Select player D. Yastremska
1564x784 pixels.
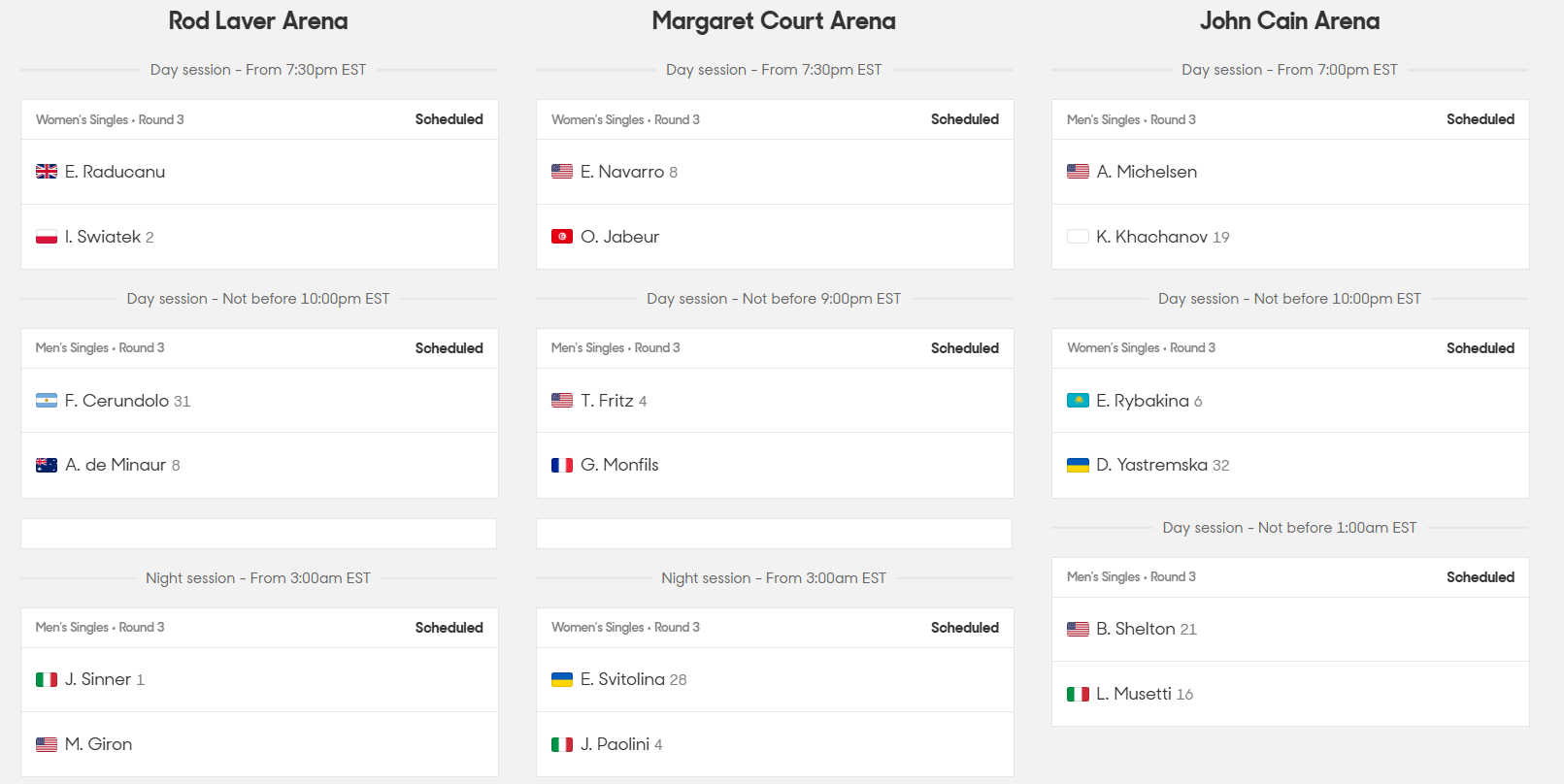point(1152,465)
